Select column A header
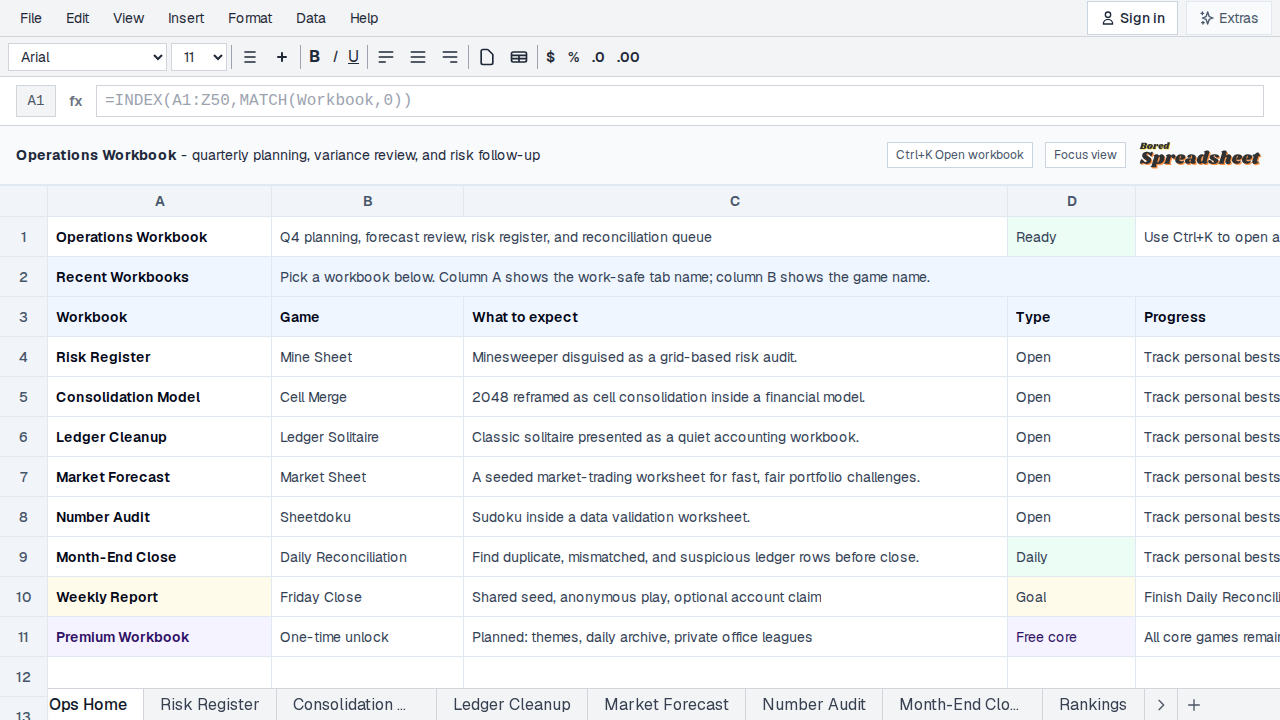 160,201
